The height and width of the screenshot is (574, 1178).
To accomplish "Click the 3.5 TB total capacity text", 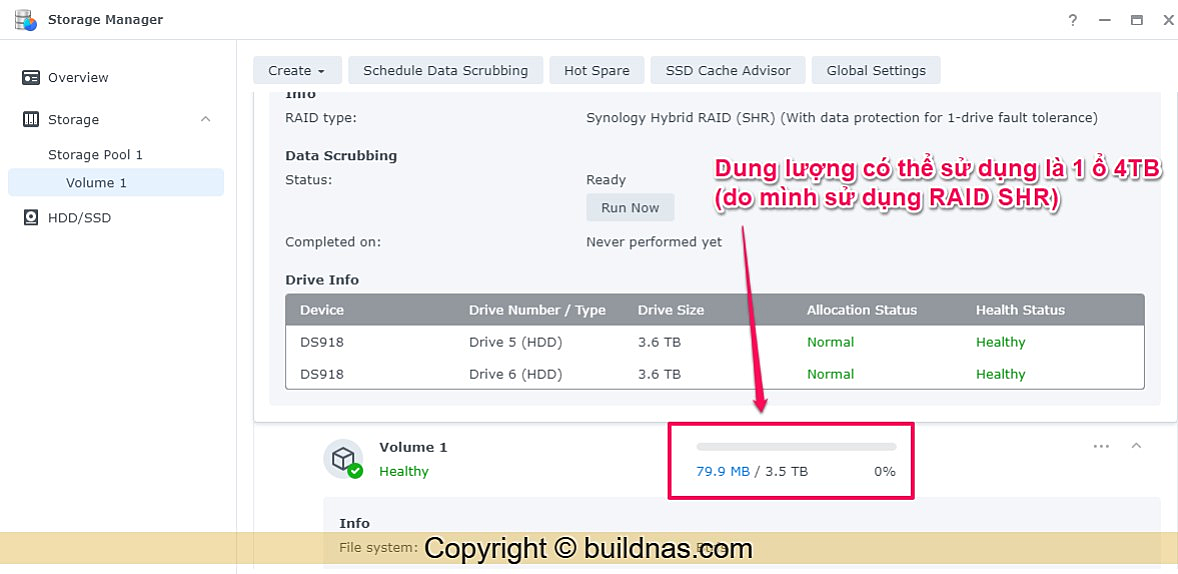I will click(x=787, y=472).
